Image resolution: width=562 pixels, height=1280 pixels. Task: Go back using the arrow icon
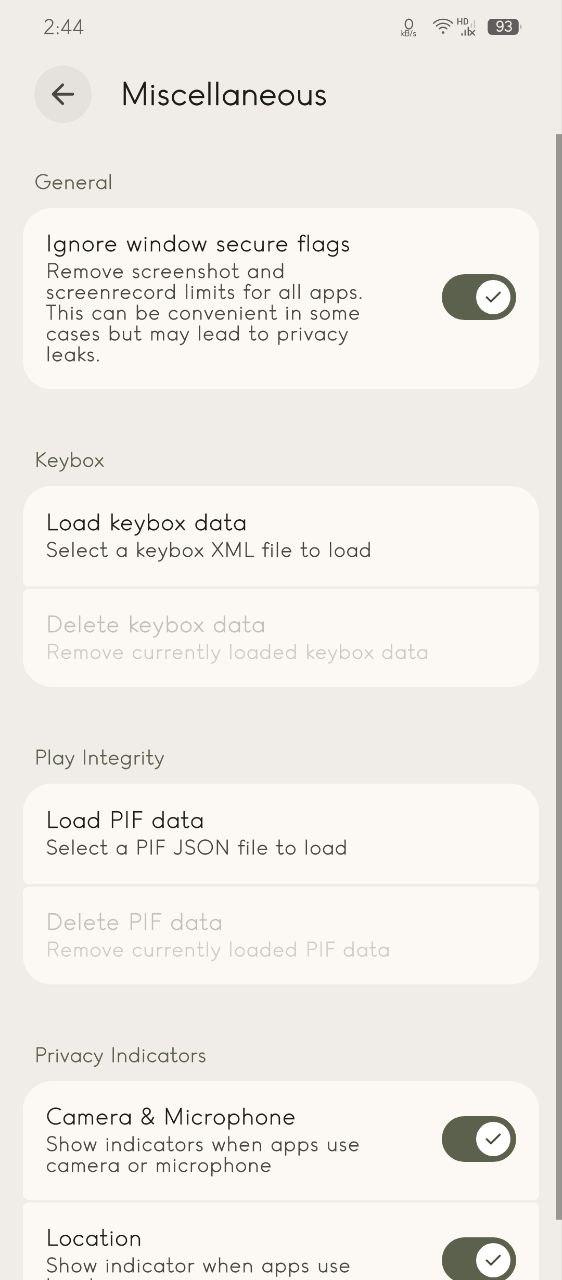pos(63,95)
